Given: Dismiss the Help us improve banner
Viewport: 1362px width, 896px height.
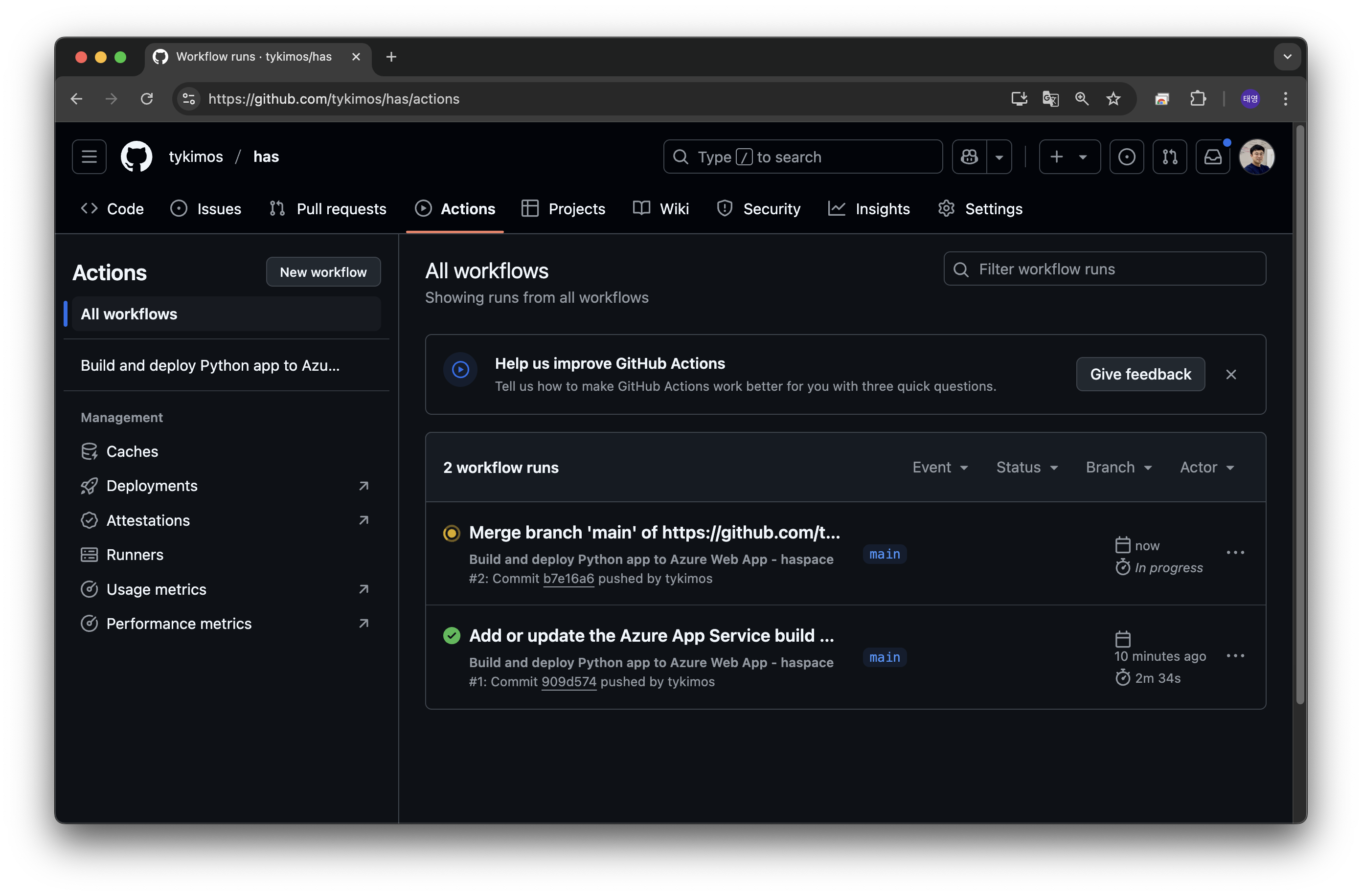Looking at the screenshot, I should (x=1231, y=374).
